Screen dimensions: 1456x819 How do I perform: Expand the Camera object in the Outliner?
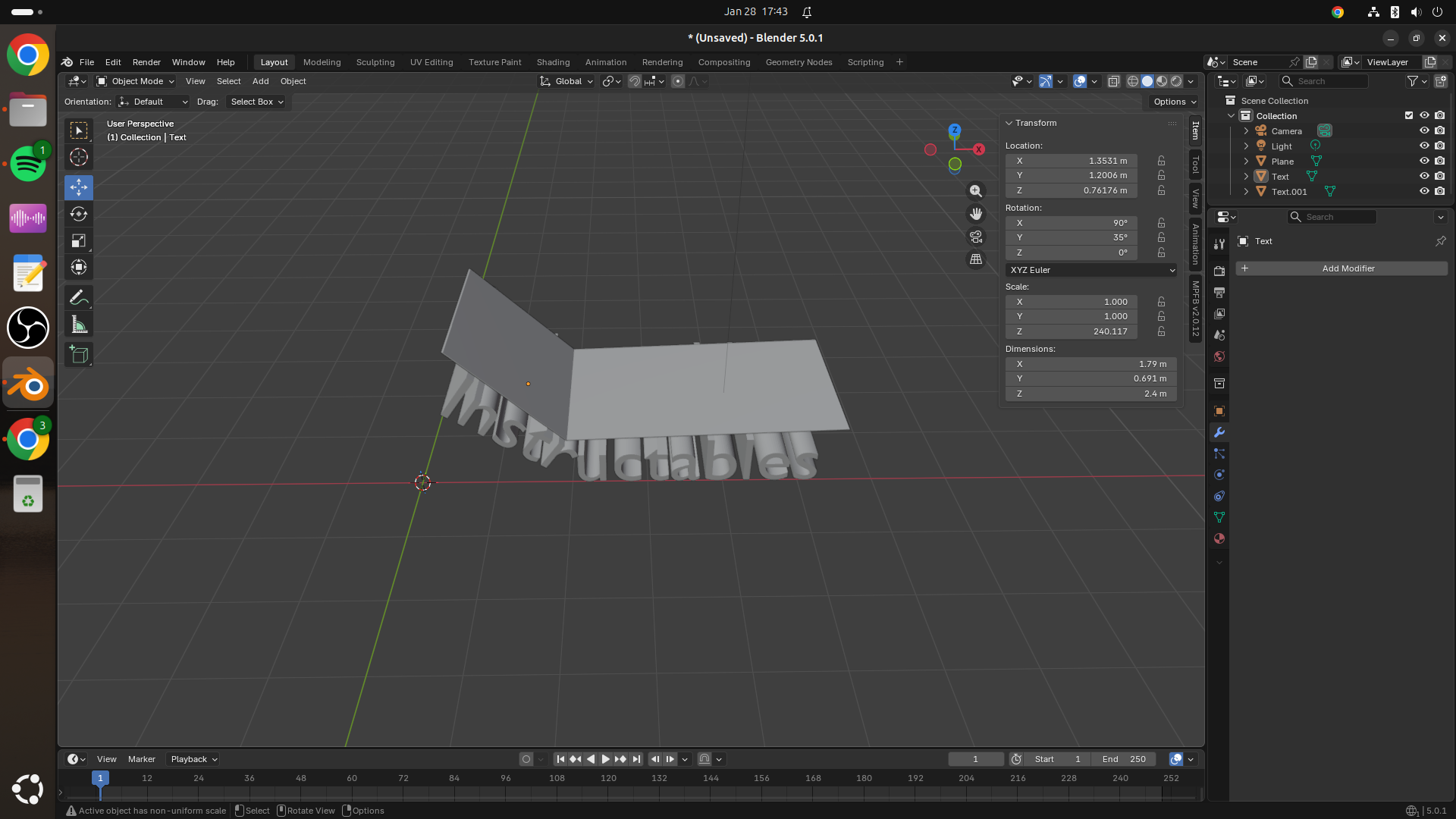1246,130
